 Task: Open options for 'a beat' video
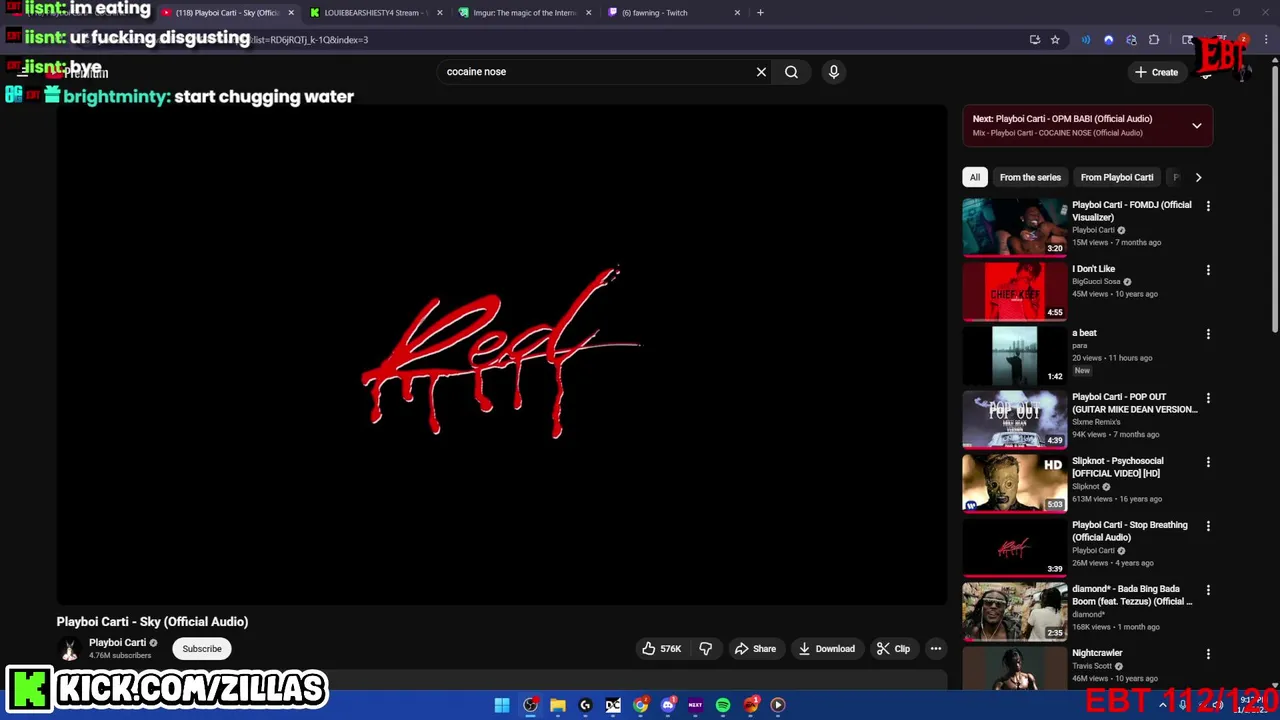click(1208, 334)
